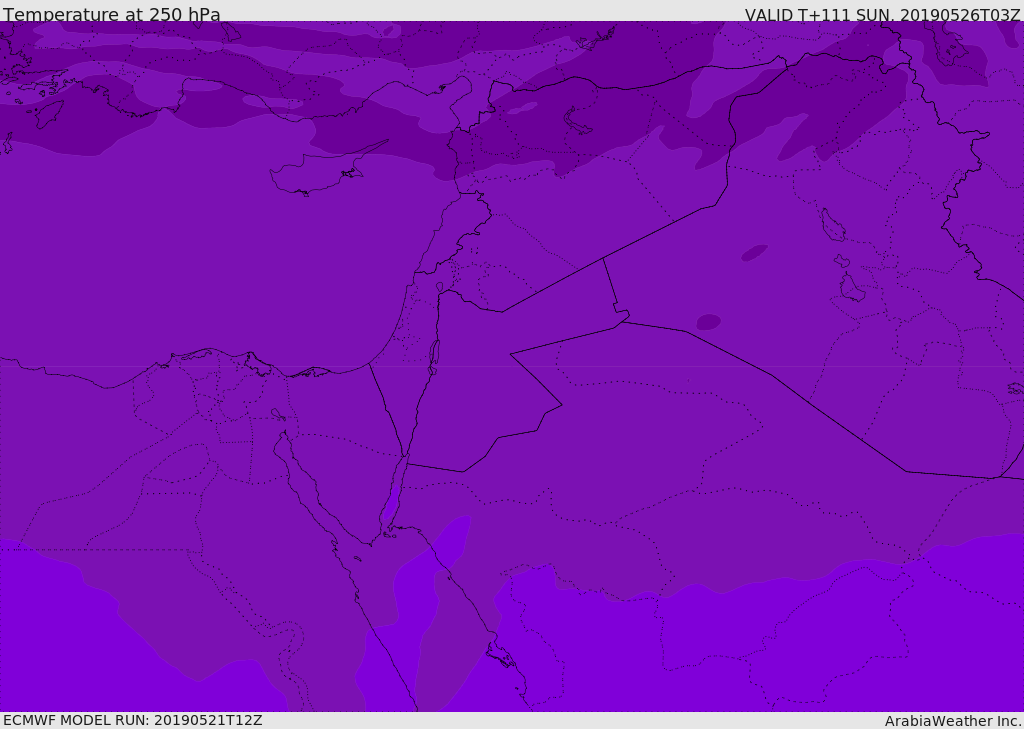Click the 'Temperature at 250 hPa' title
The width and height of the screenshot is (1024, 729).
tap(112, 14)
